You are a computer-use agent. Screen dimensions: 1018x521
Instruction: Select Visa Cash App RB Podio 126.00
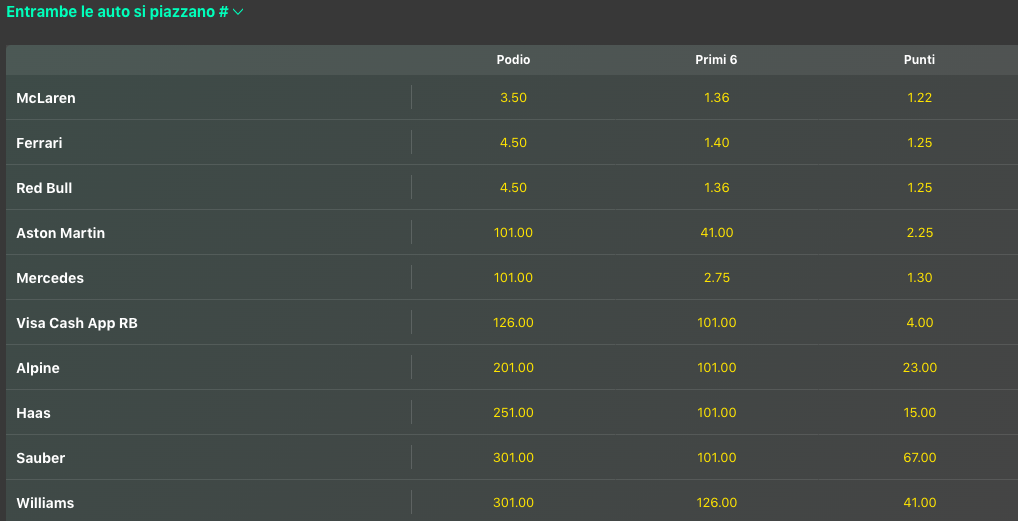click(513, 323)
